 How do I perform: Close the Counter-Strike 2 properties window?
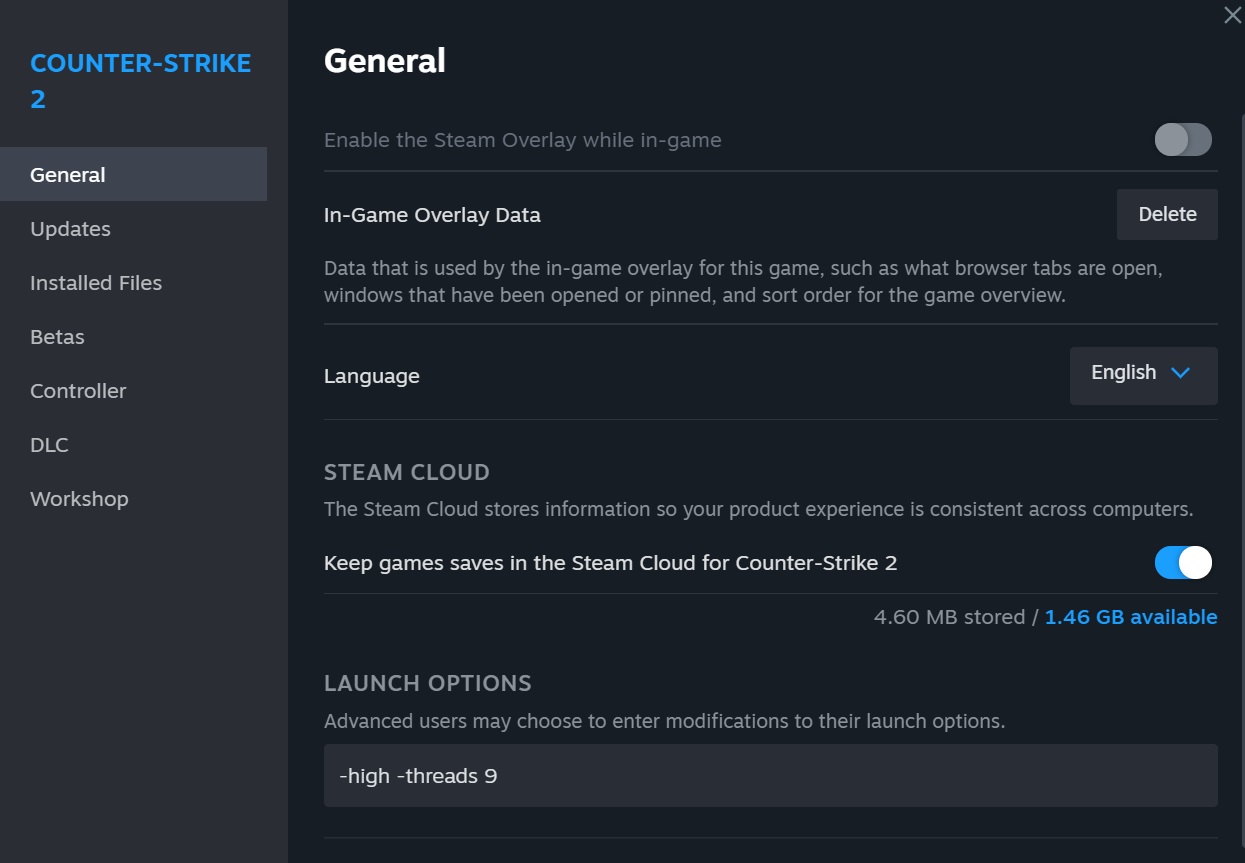coord(1232,15)
